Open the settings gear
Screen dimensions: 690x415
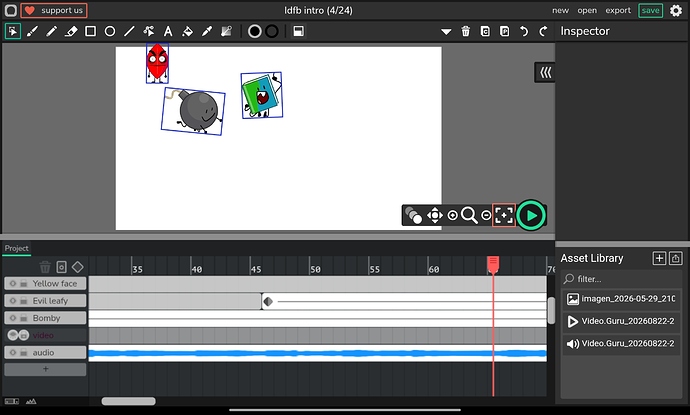click(676, 10)
